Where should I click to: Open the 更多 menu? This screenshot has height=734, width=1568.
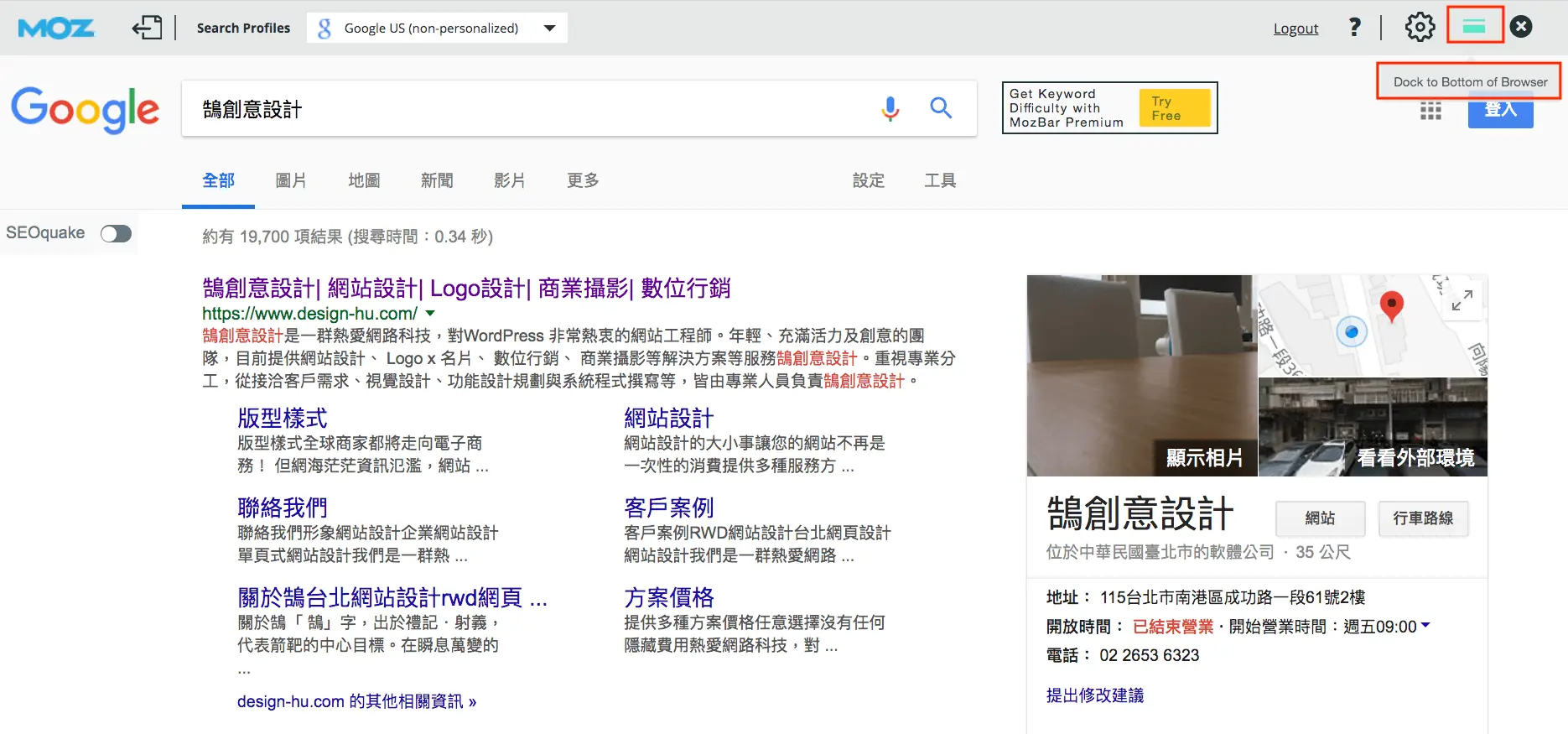tap(583, 180)
